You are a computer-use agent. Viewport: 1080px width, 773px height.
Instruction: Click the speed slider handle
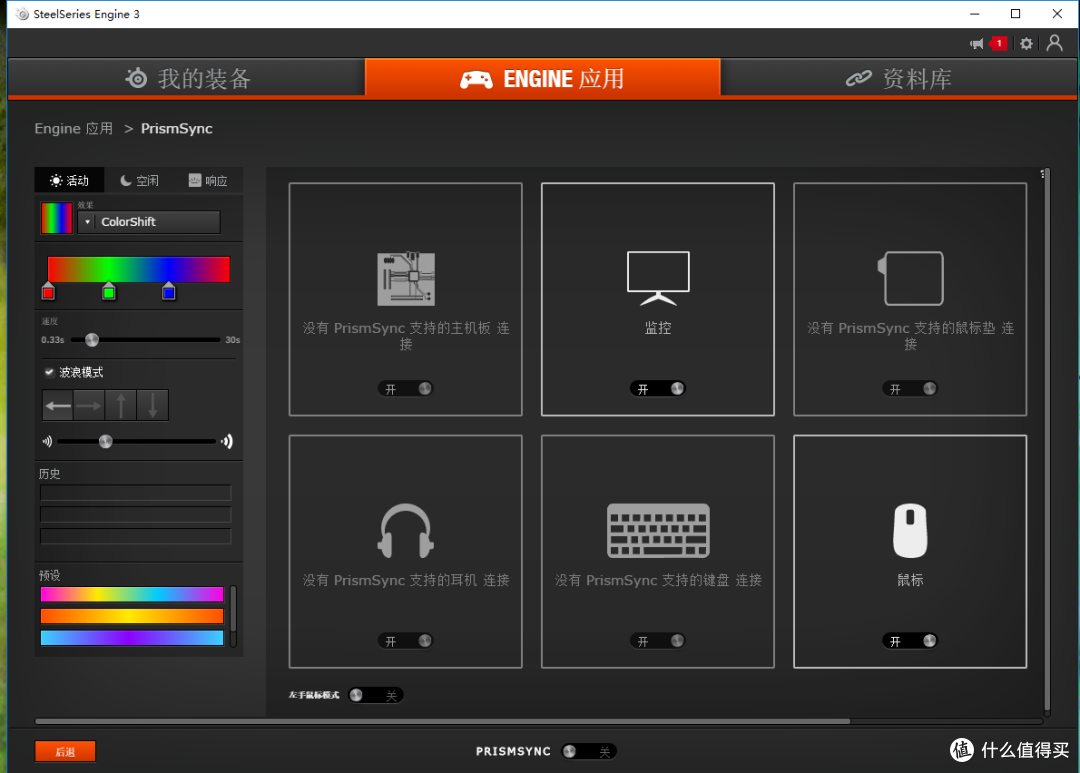click(92, 340)
